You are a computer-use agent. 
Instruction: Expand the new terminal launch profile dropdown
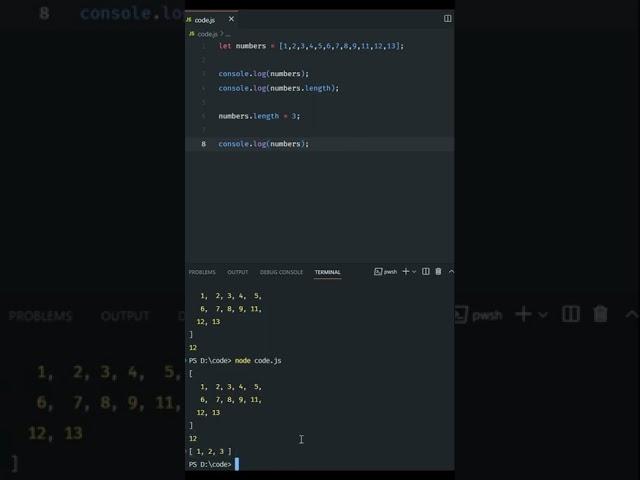tap(414, 272)
